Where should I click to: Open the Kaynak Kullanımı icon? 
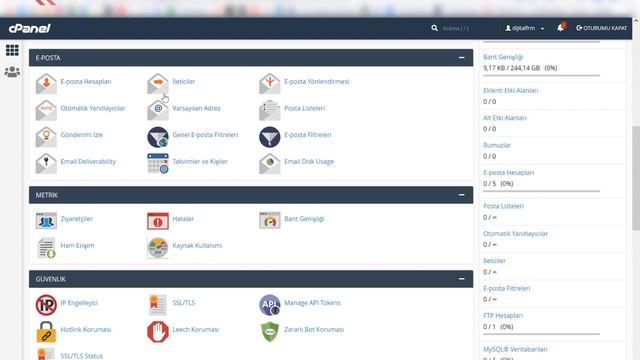158,247
